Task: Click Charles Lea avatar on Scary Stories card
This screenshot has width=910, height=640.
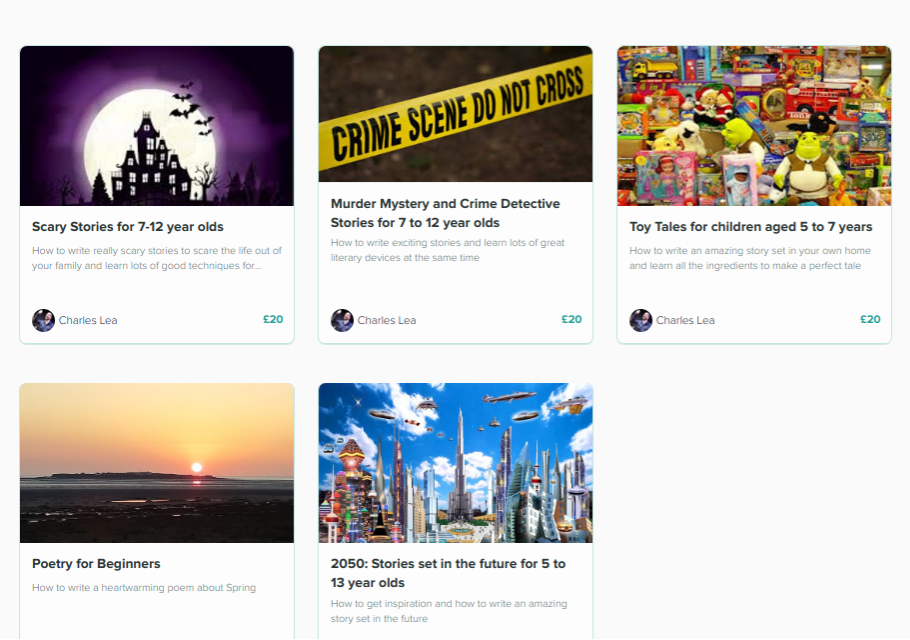Action: (44, 320)
